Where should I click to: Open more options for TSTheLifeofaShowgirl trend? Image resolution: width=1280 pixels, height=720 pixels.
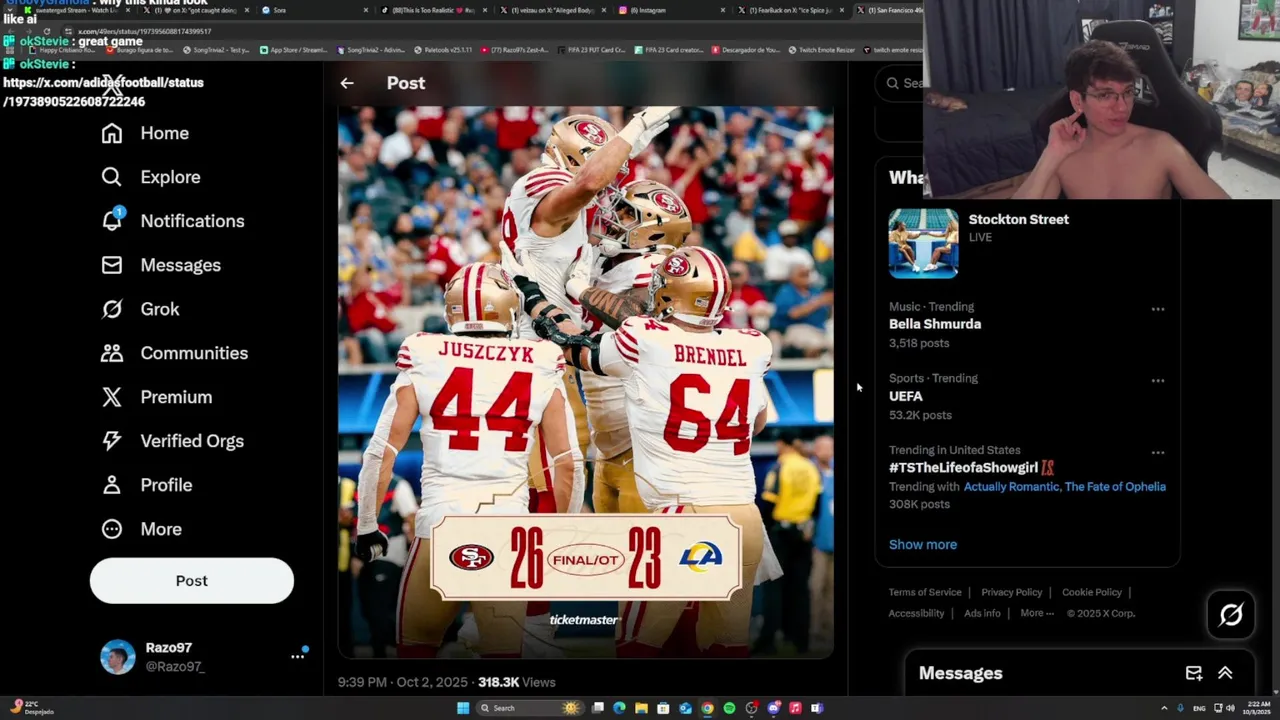tap(1158, 453)
